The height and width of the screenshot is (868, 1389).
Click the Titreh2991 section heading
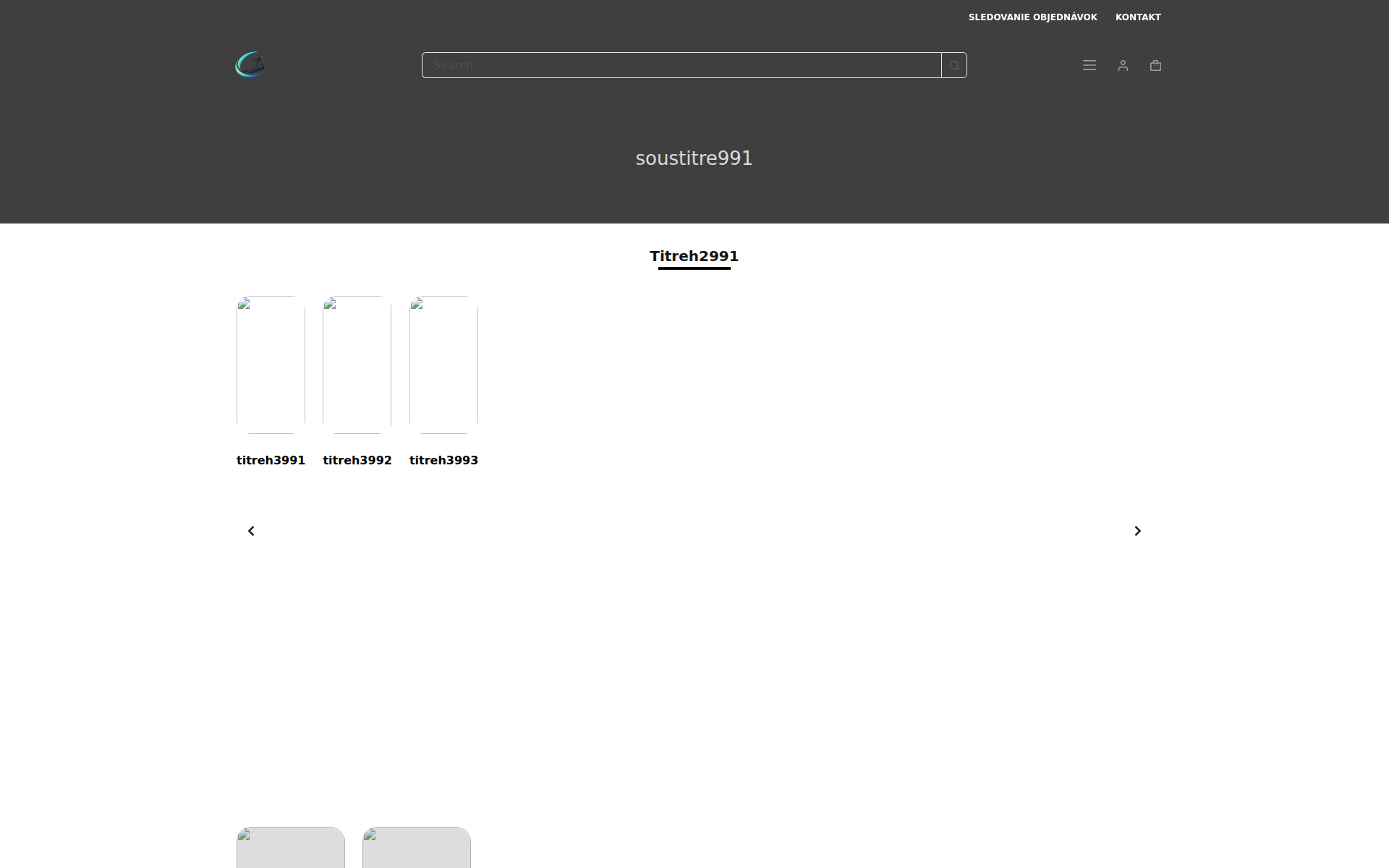tap(694, 256)
